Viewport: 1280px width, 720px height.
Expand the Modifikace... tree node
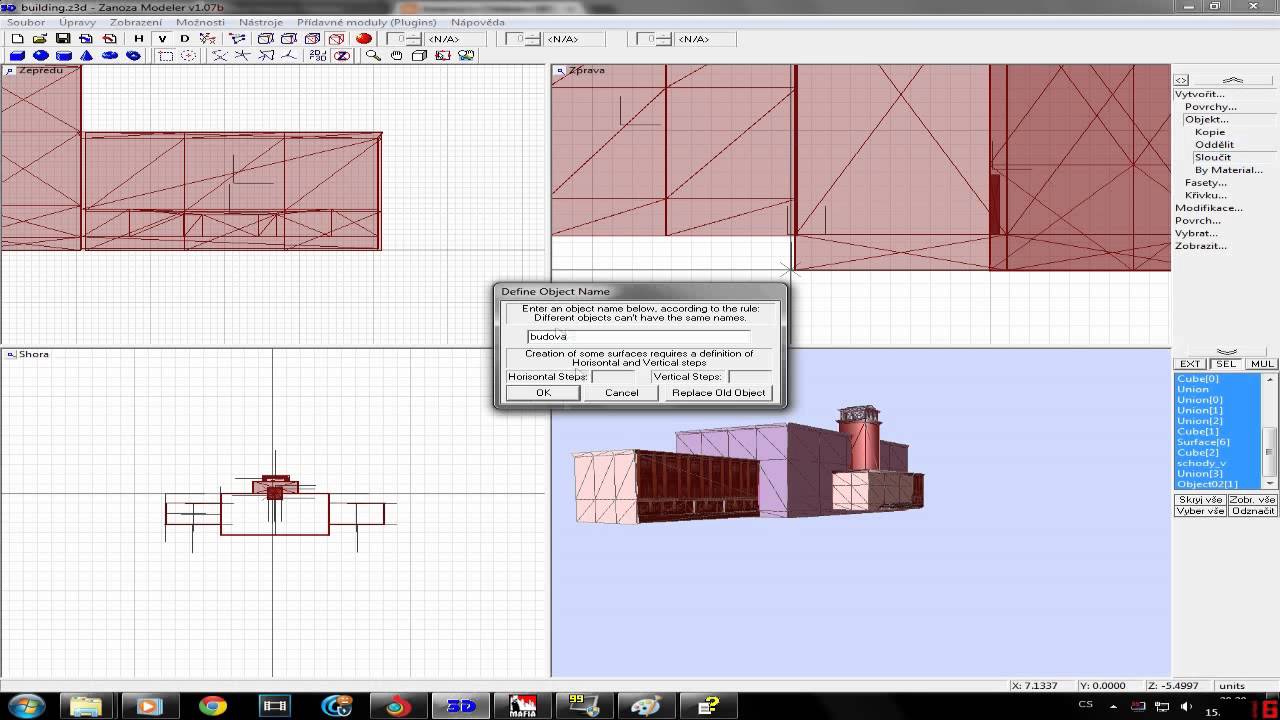[x=1209, y=208]
